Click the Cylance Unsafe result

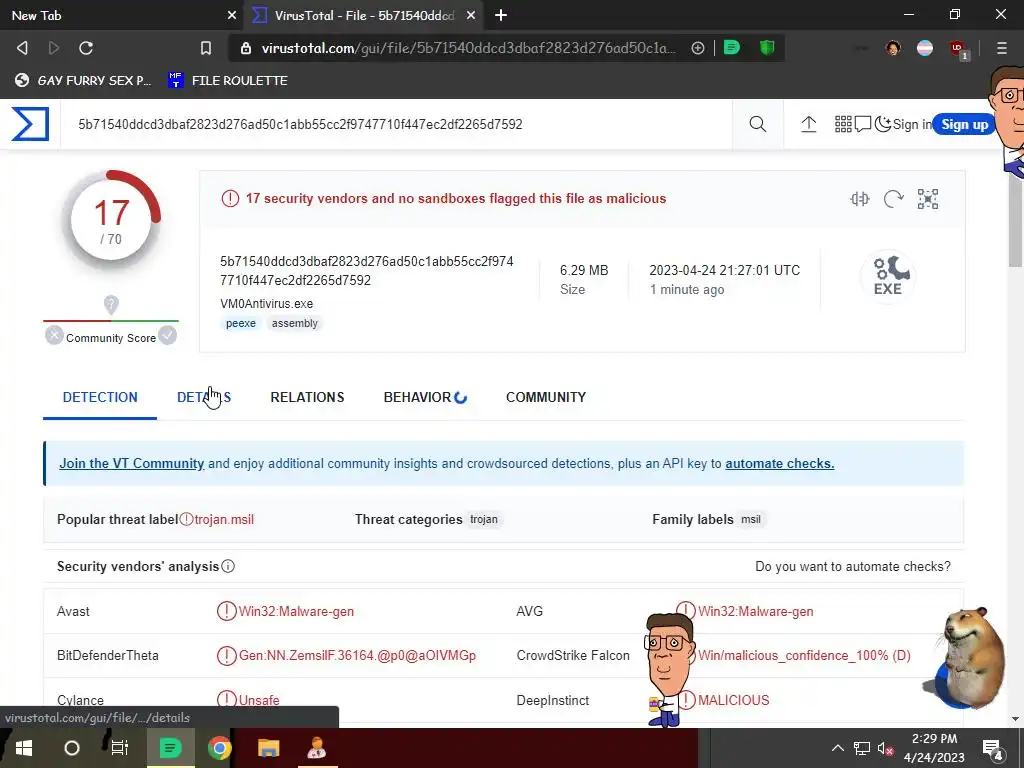pos(259,700)
